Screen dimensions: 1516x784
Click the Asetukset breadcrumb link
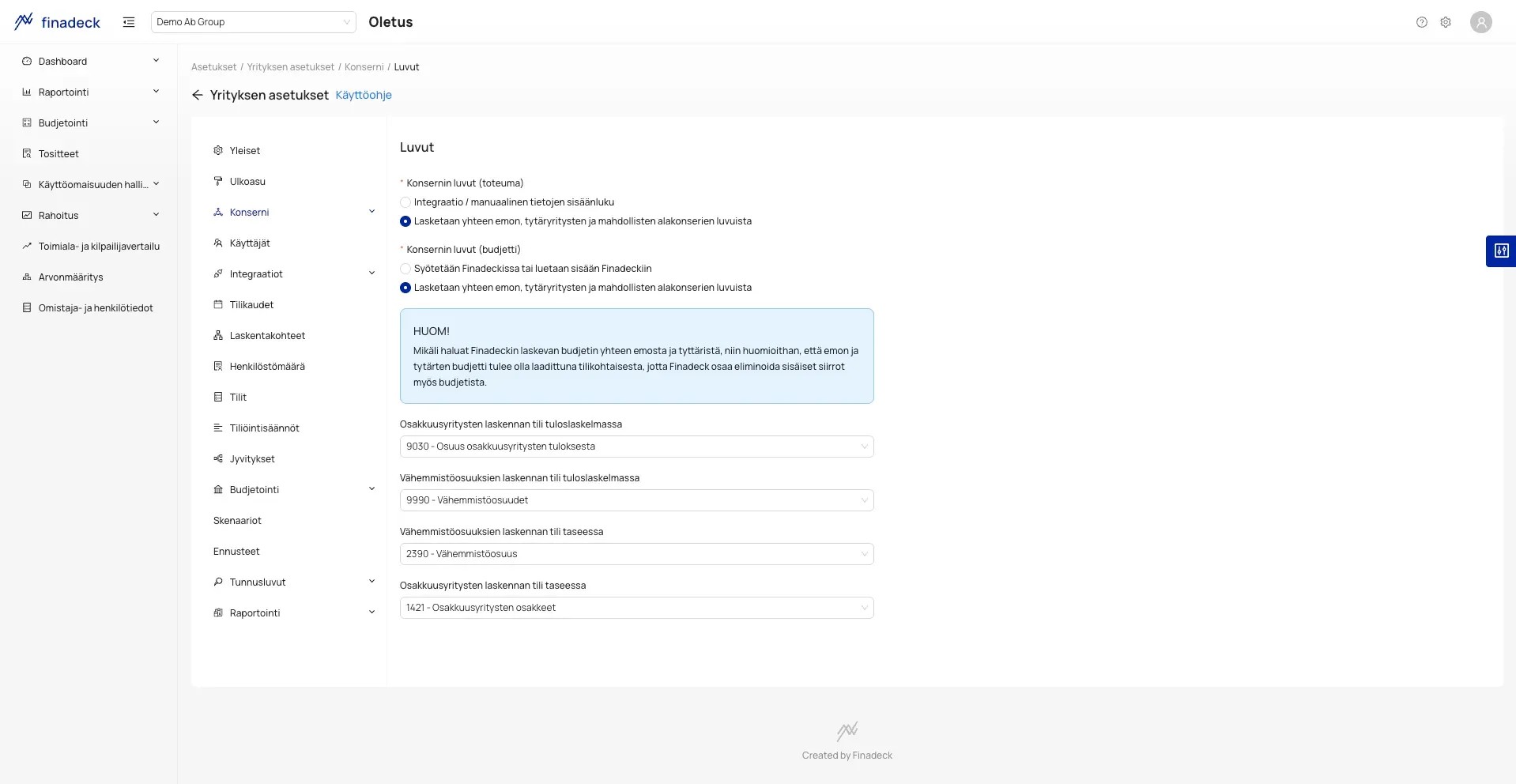pos(213,67)
